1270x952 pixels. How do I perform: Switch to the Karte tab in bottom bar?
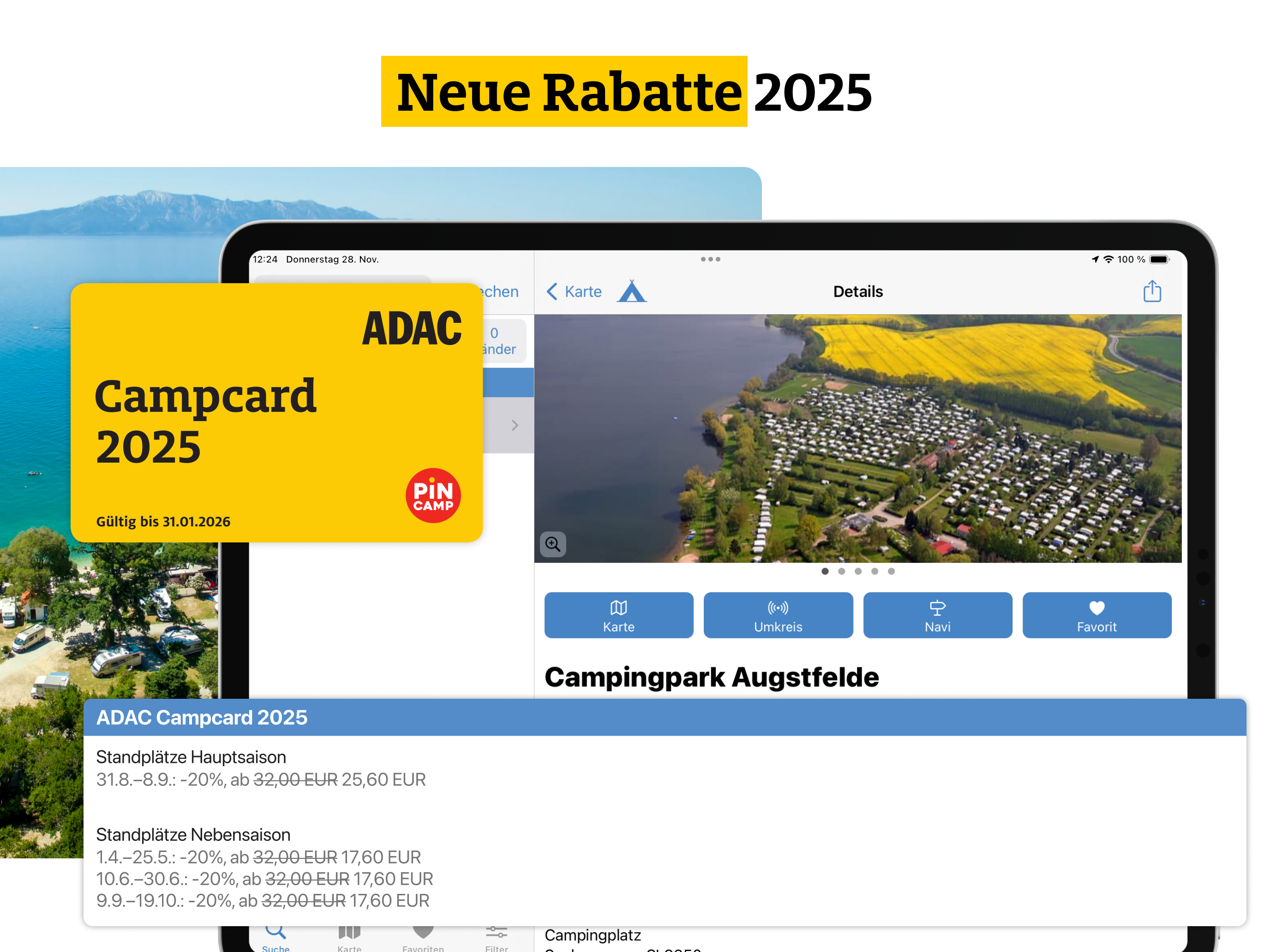[349, 939]
